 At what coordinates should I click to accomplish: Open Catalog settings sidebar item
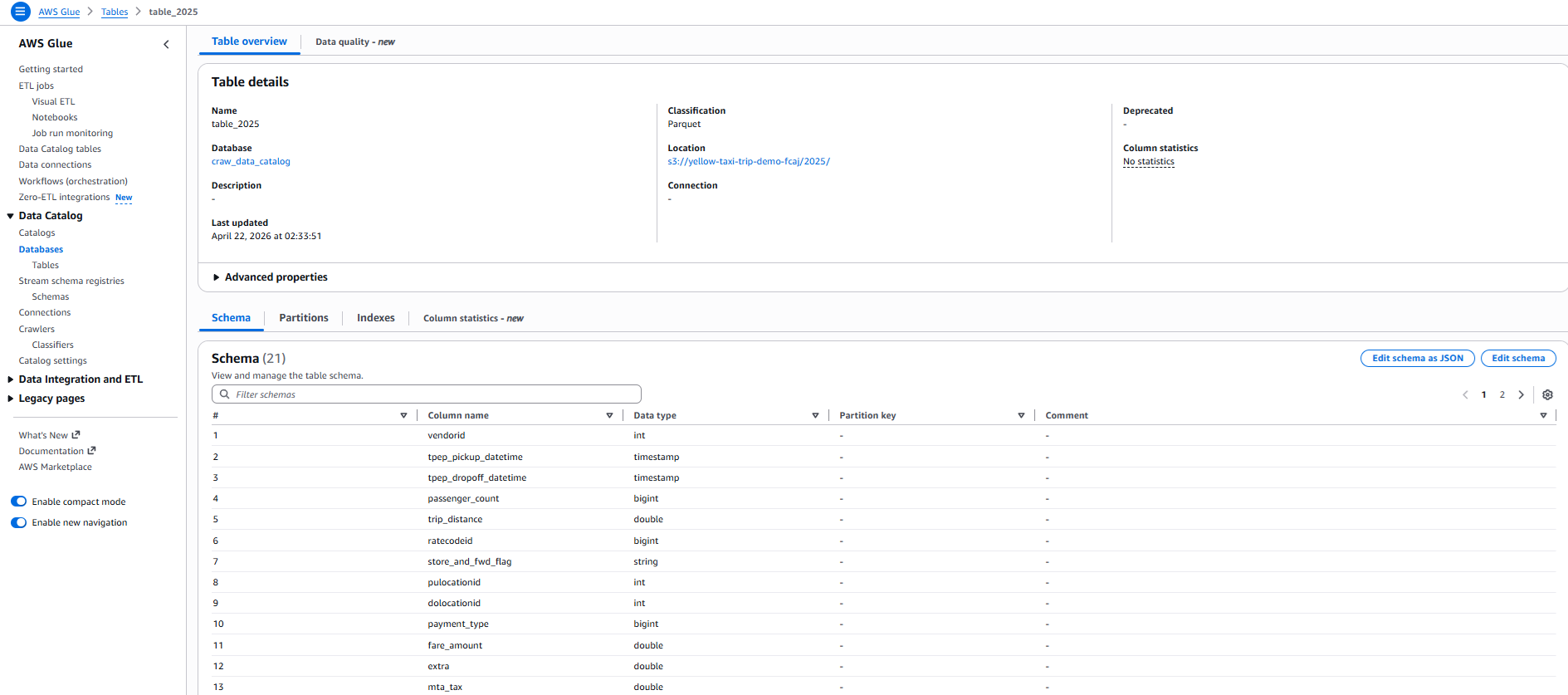[x=52, y=360]
